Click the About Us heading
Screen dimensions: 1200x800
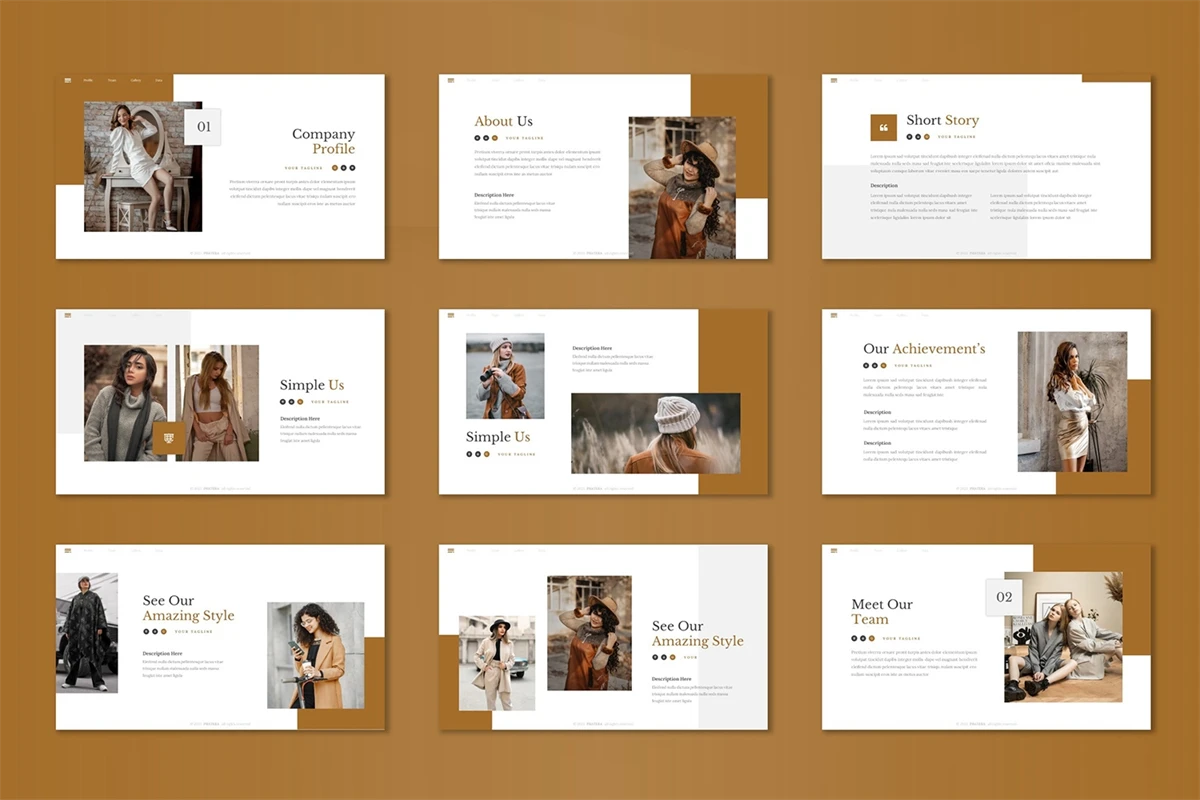503,121
